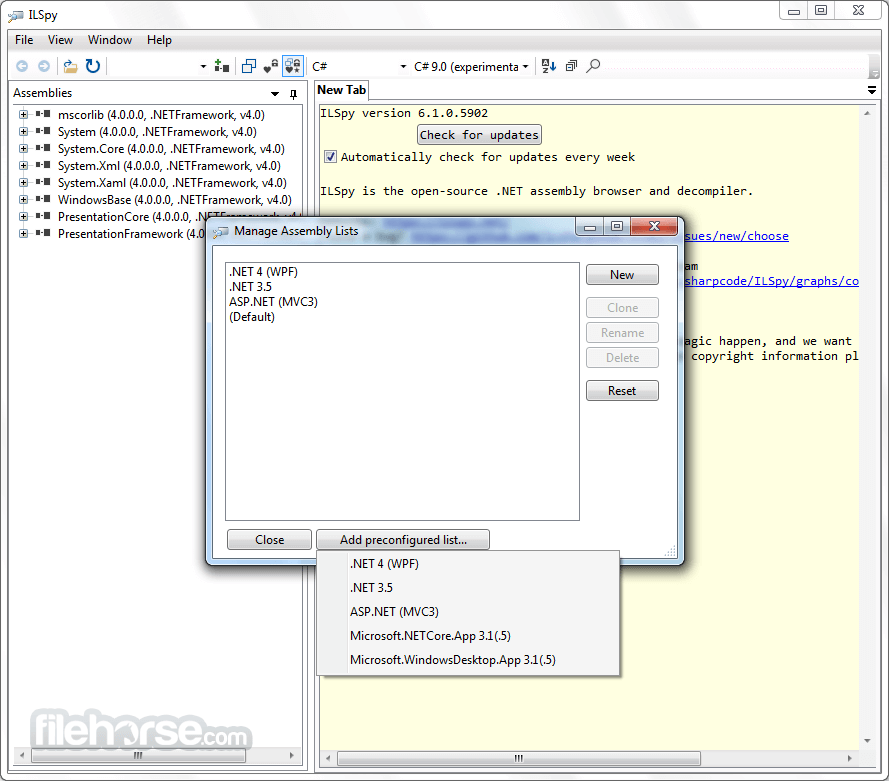Open an assembly file via folder icon
Viewport: 889px width, 781px height.
(70, 66)
